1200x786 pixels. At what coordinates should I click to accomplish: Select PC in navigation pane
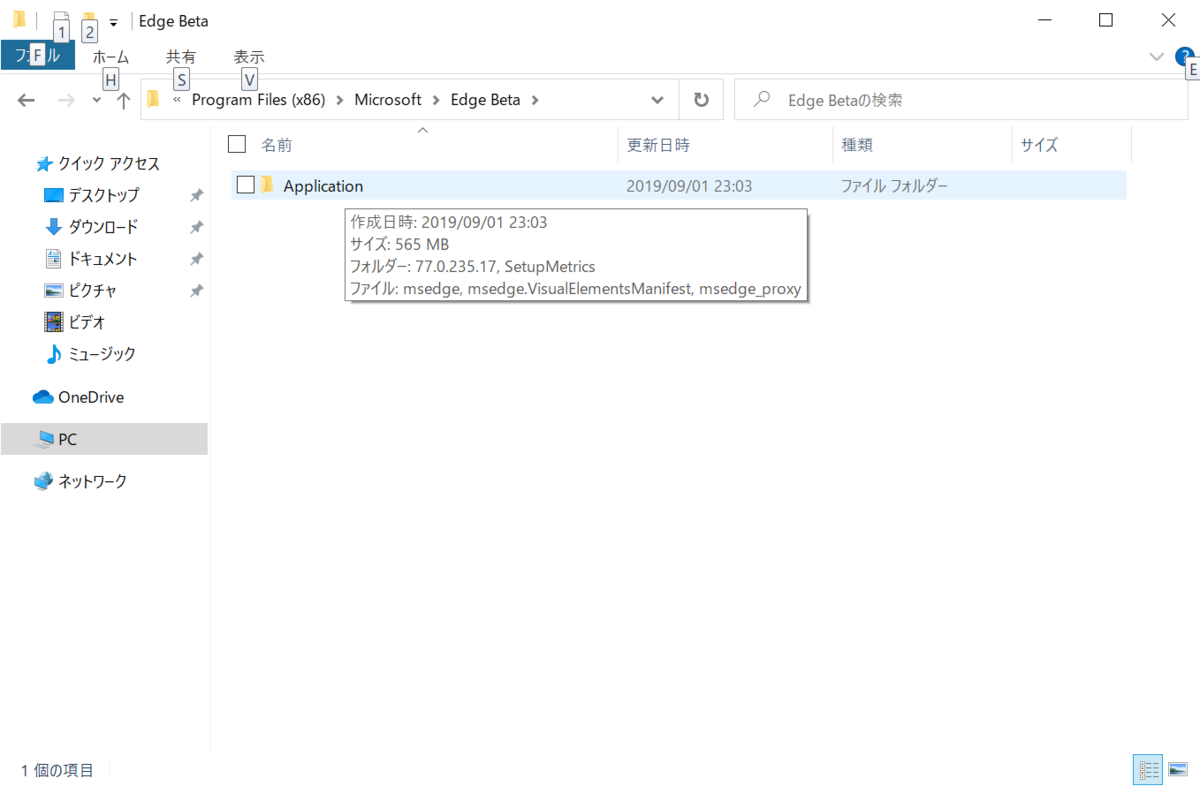tap(104, 439)
